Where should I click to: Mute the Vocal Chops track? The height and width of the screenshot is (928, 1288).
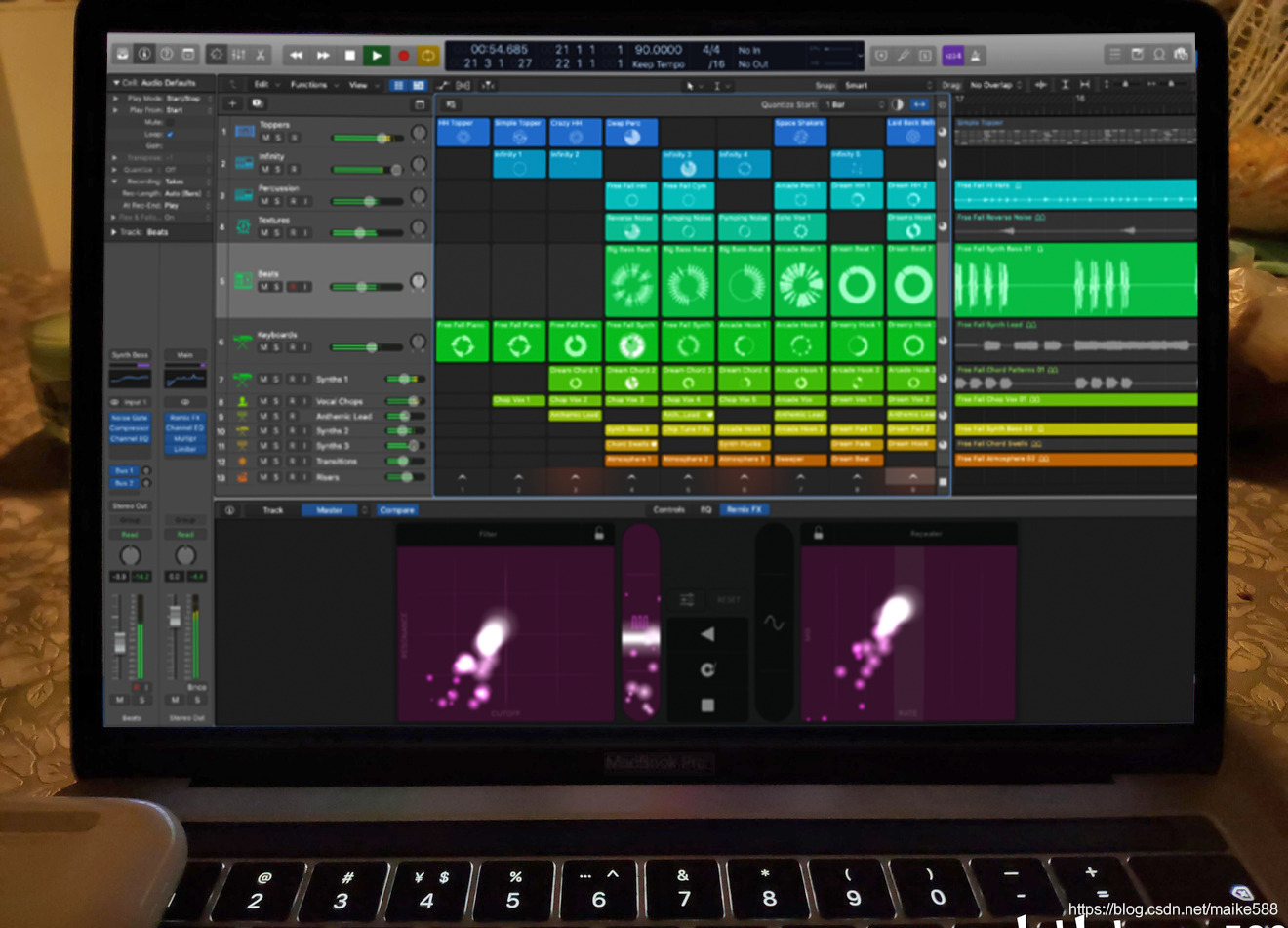(265, 401)
